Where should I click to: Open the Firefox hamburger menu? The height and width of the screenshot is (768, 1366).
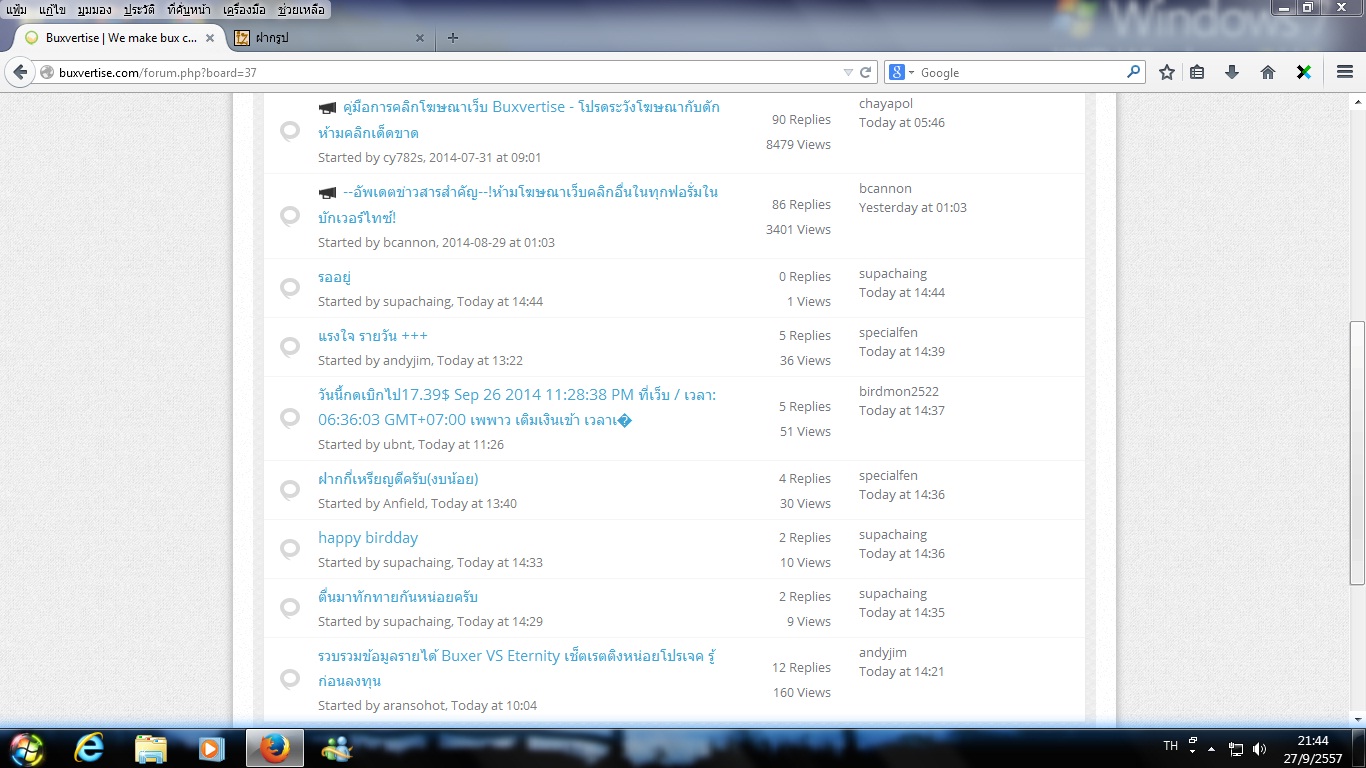tap(1345, 72)
